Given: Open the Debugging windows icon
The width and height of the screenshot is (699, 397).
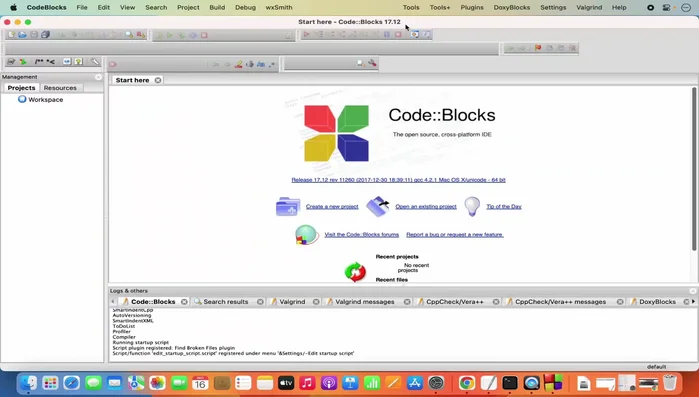Looking at the screenshot, I should coord(415,34).
